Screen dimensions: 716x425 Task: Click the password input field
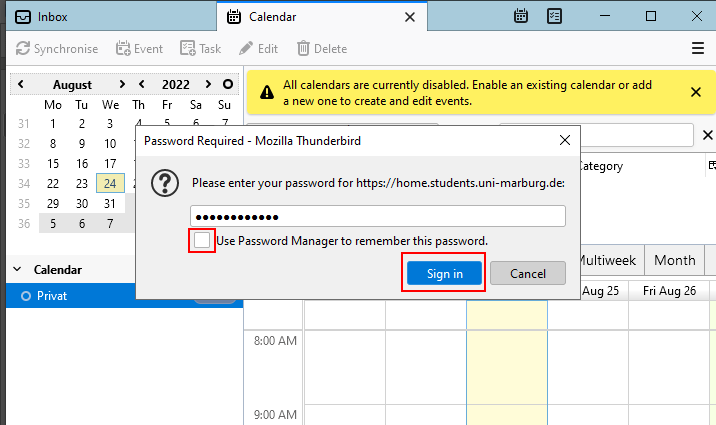pos(378,217)
